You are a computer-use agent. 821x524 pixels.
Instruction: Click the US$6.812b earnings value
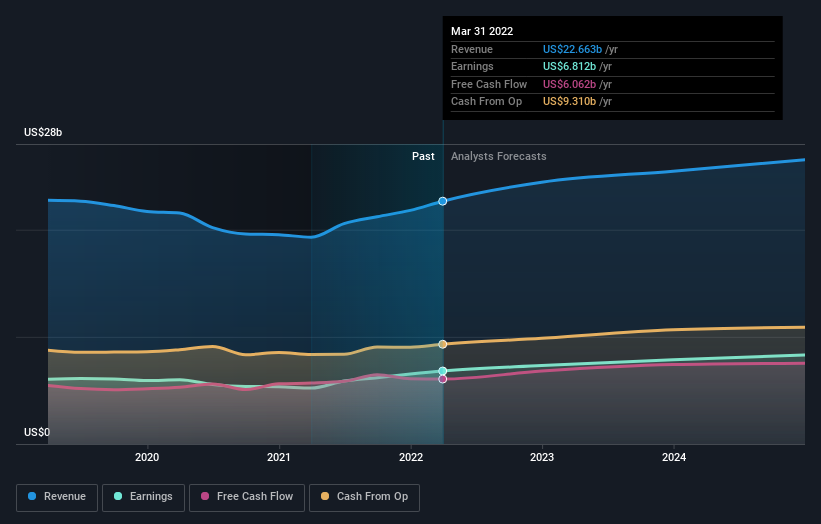569,66
